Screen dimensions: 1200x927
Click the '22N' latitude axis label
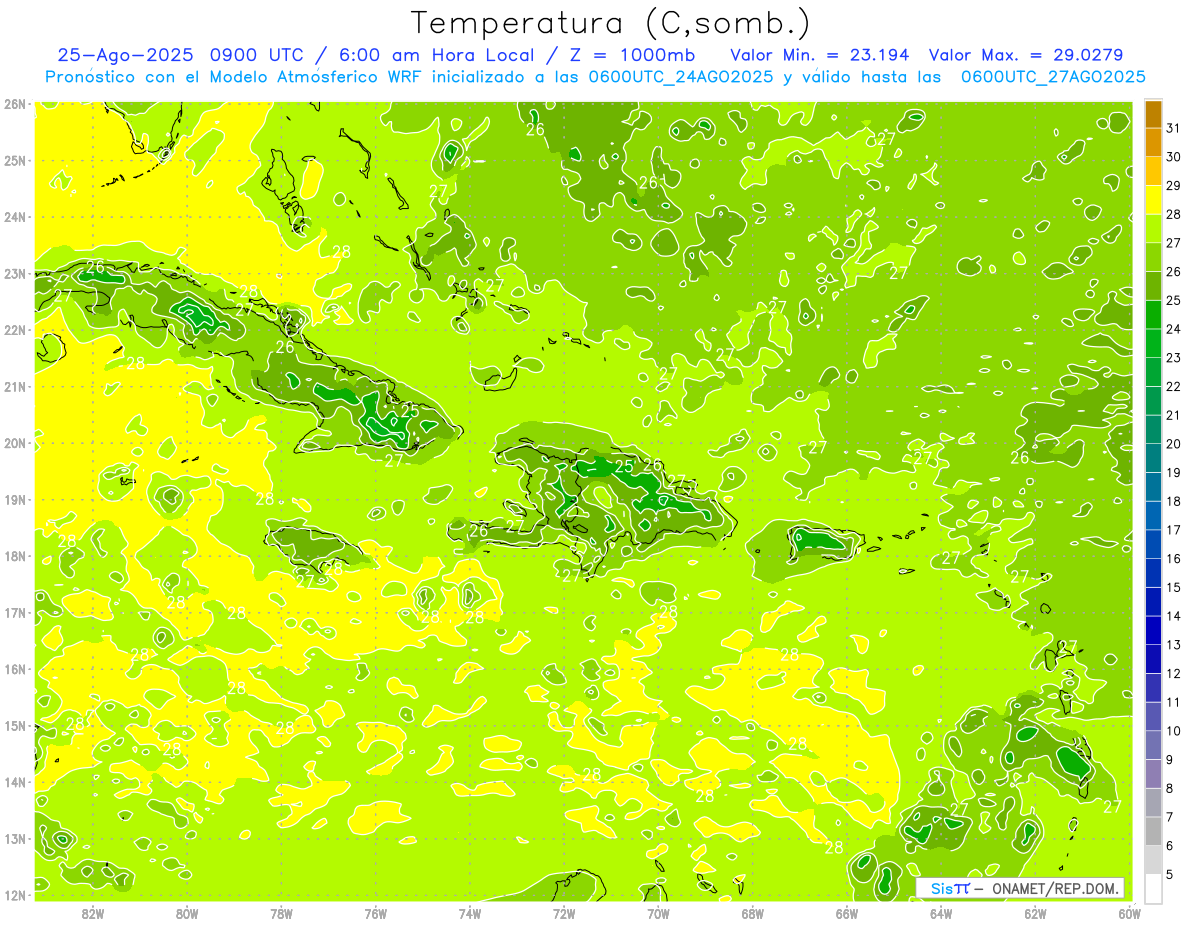pyautogui.click(x=15, y=330)
